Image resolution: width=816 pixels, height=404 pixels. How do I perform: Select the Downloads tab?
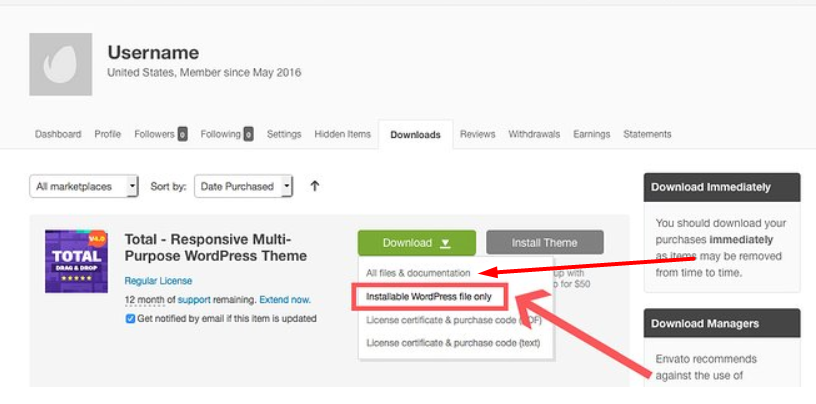(x=415, y=135)
